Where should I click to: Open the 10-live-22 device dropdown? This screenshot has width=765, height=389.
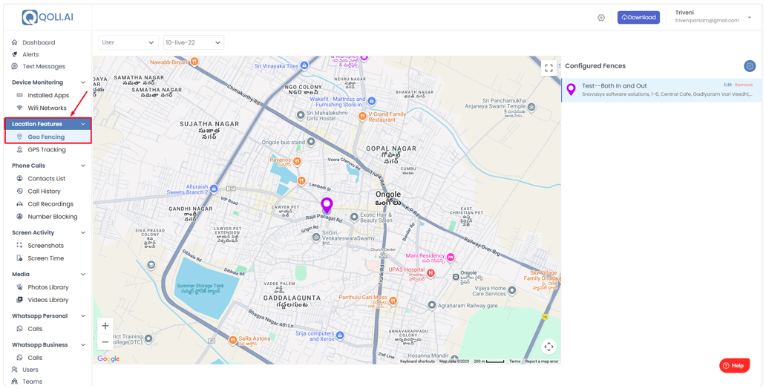click(x=193, y=42)
